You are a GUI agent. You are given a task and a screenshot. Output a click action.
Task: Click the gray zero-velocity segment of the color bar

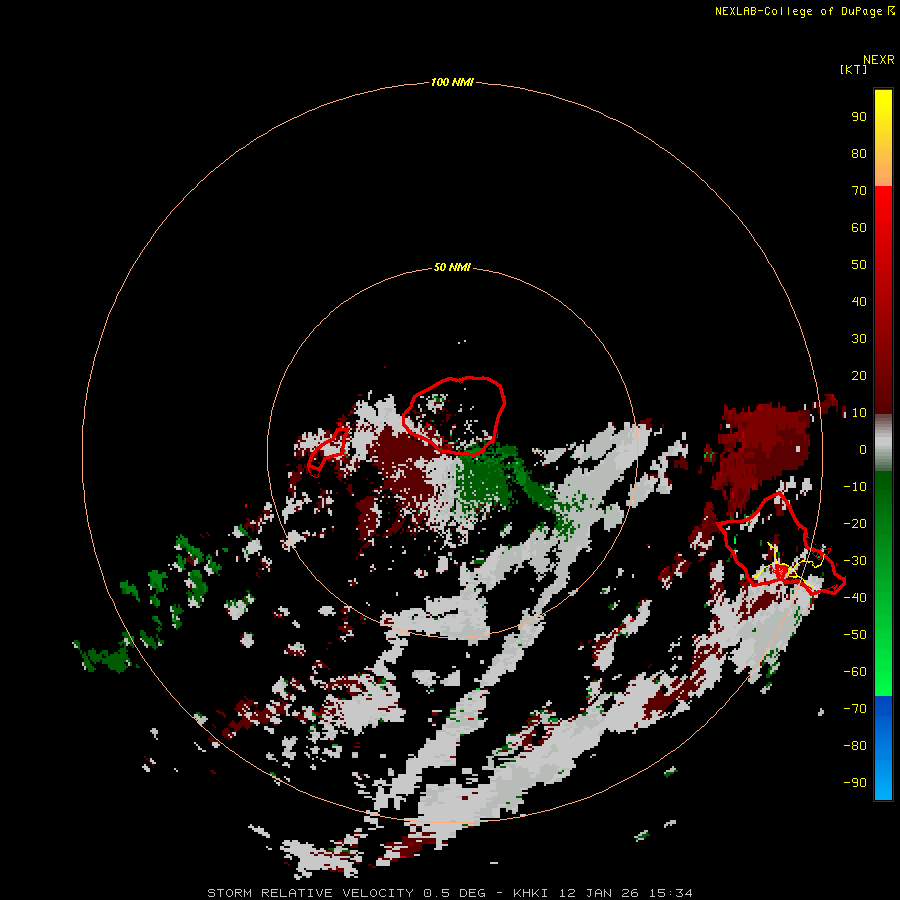pyautogui.click(x=883, y=443)
